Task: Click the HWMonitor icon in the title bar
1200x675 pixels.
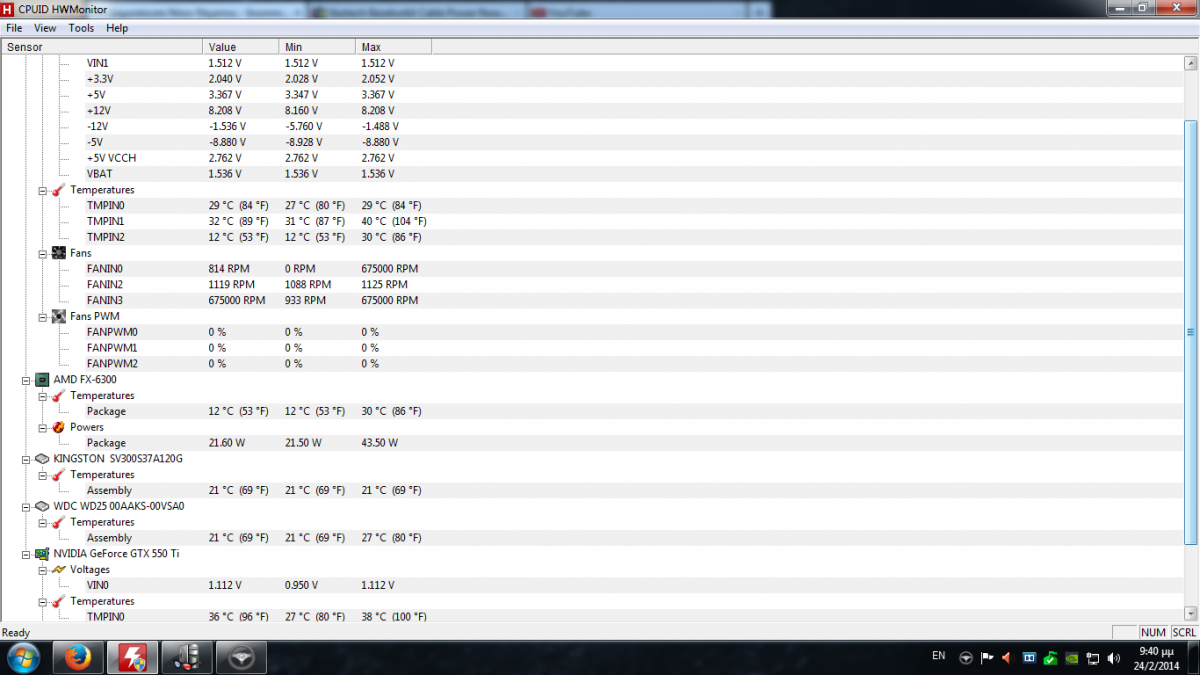Action: point(8,8)
